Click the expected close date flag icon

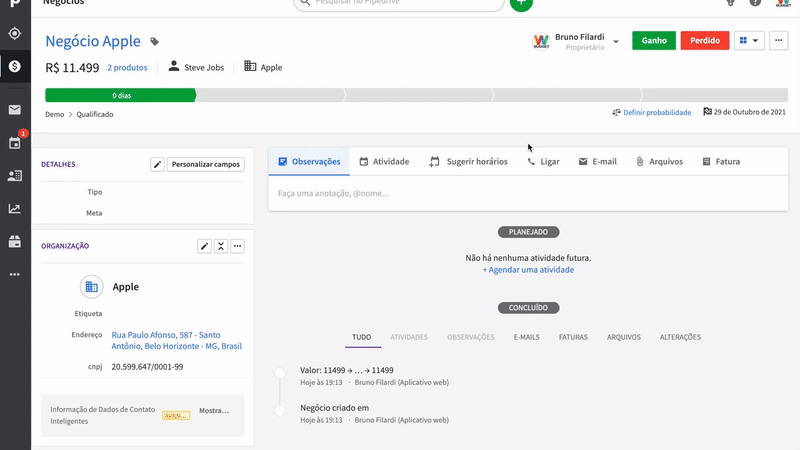[x=707, y=112]
